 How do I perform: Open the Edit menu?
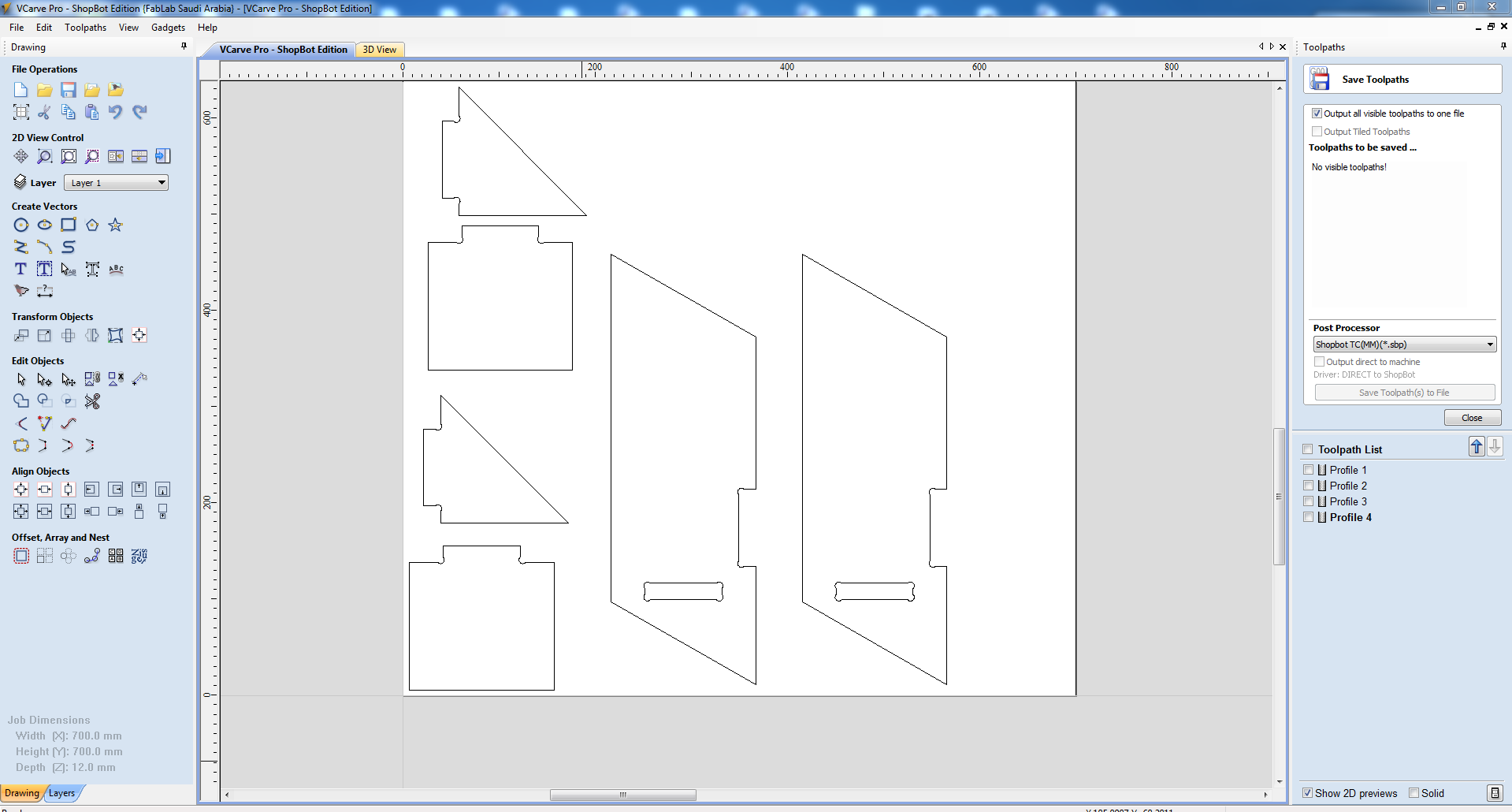[44, 28]
